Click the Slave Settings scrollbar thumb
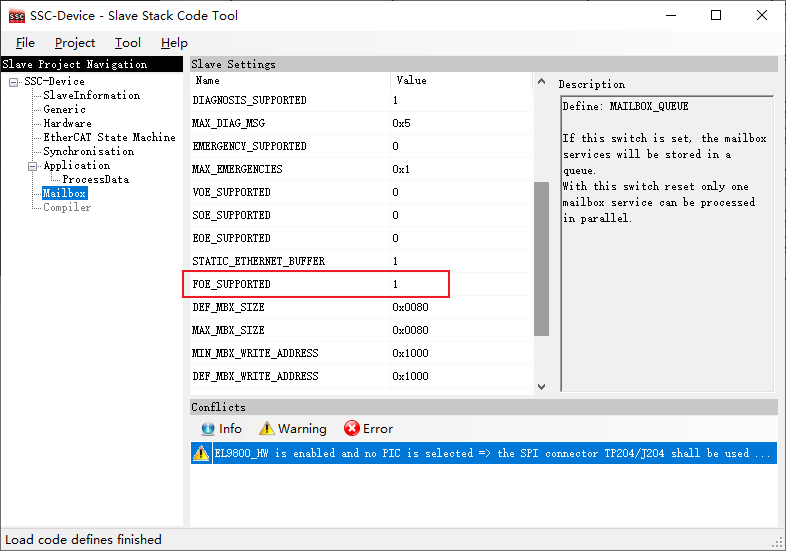This screenshot has height=551, width=786. point(541,259)
